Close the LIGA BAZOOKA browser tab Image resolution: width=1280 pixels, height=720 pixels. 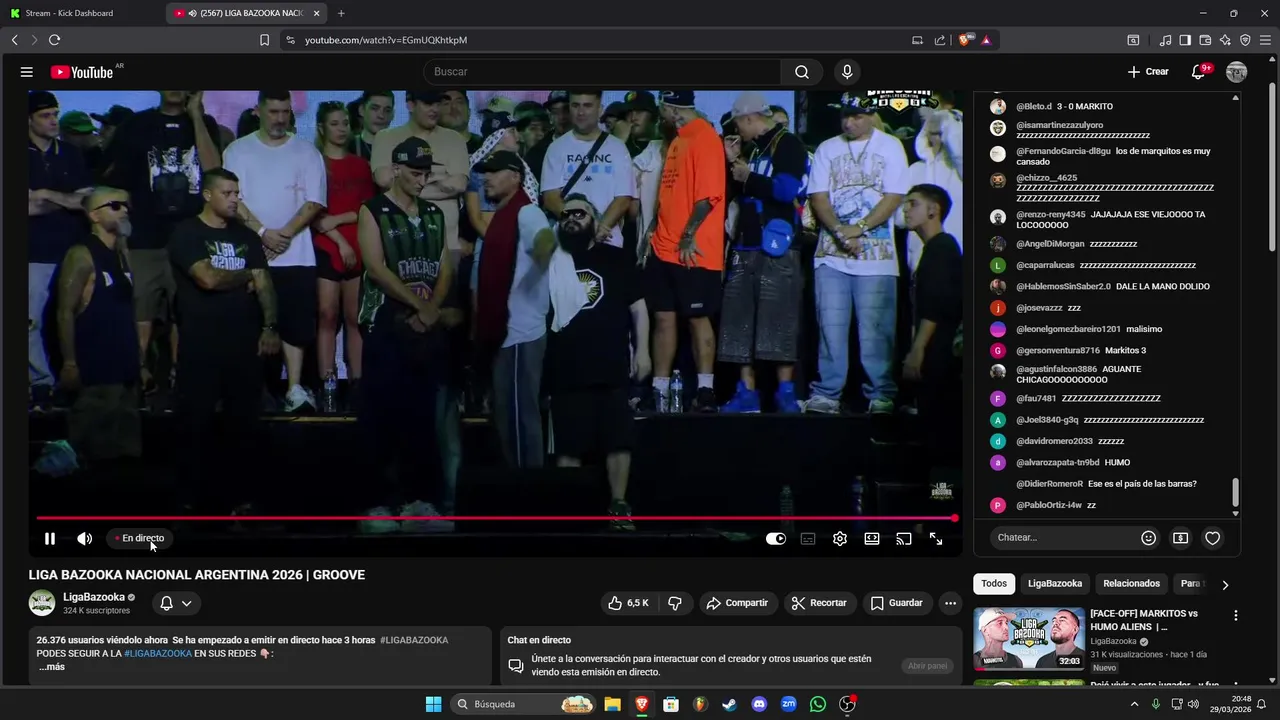click(x=317, y=13)
